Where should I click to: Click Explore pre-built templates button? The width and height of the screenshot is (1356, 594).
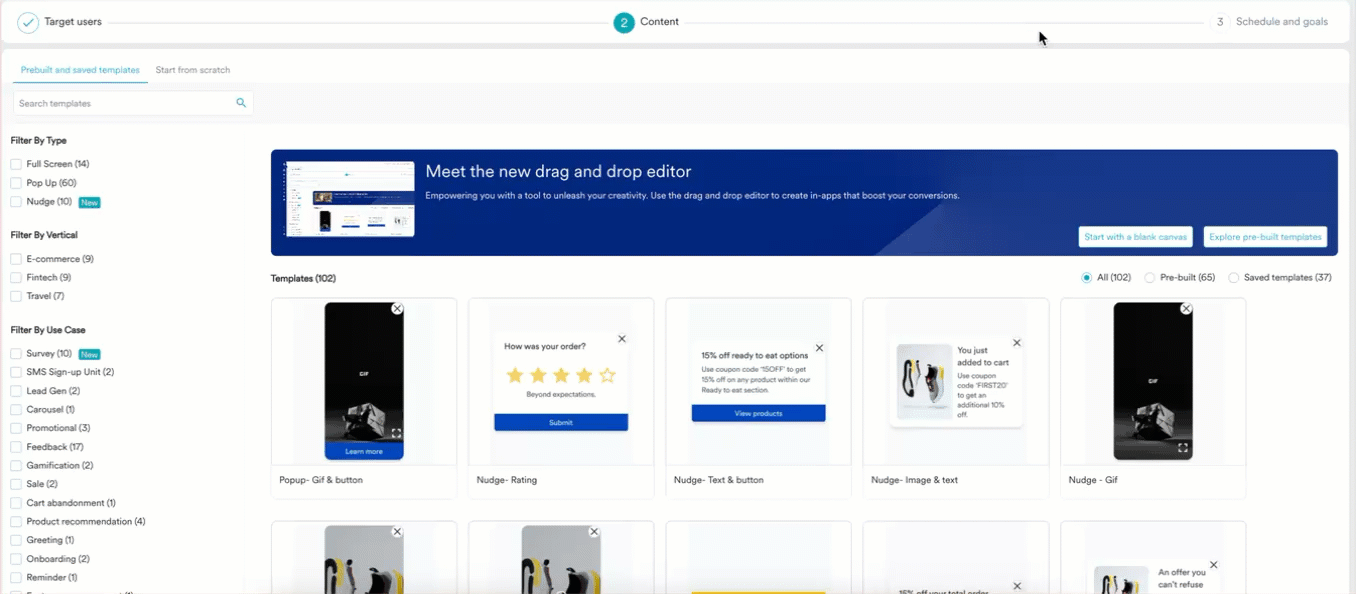pyautogui.click(x=1265, y=237)
